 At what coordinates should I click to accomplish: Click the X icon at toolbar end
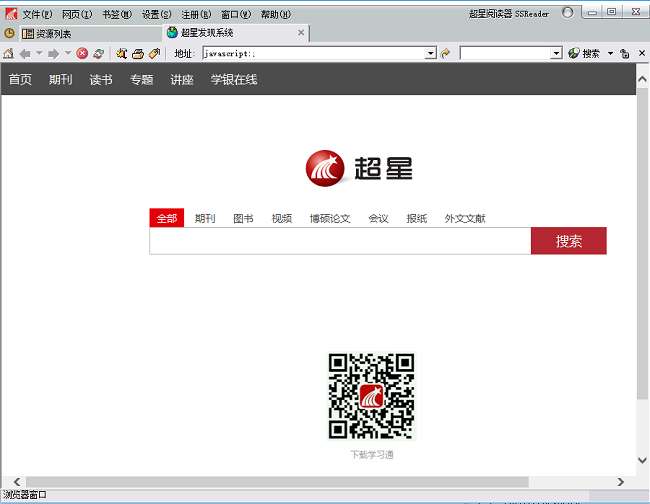pyautogui.click(x=642, y=53)
